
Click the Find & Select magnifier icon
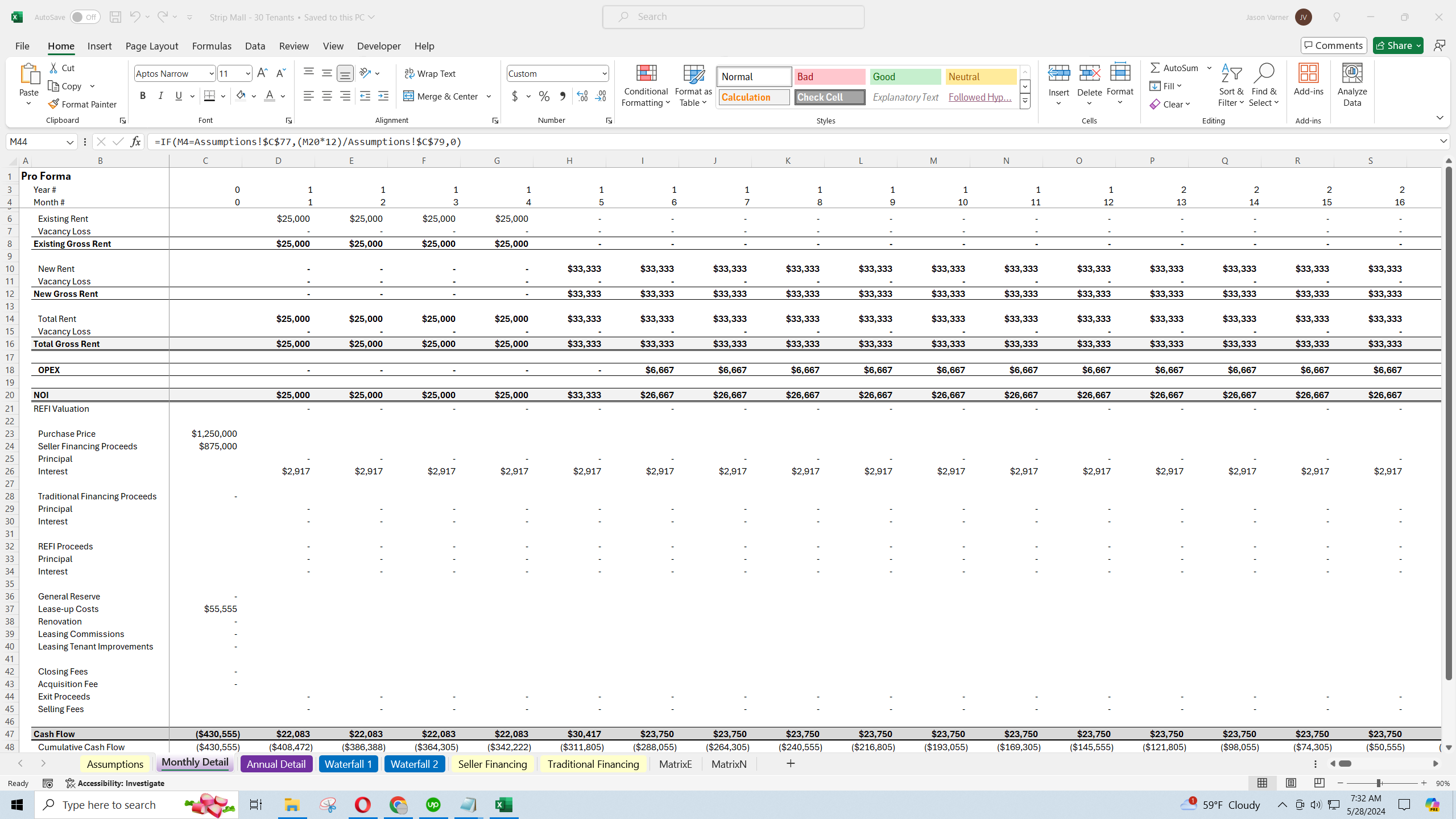click(x=1264, y=73)
